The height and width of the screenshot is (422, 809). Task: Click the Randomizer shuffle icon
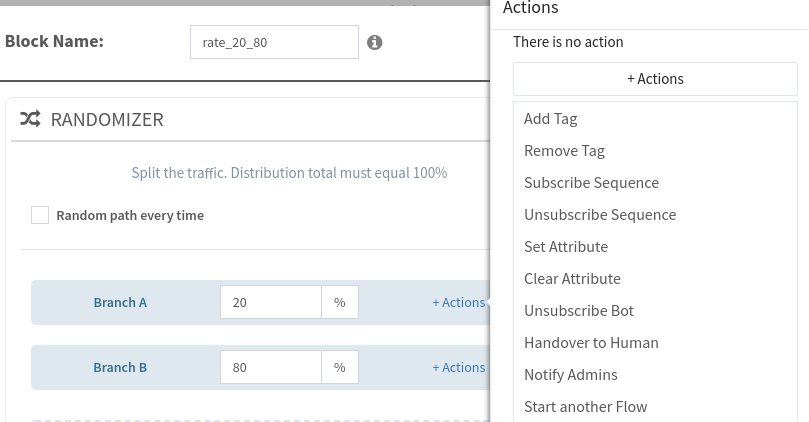31,119
